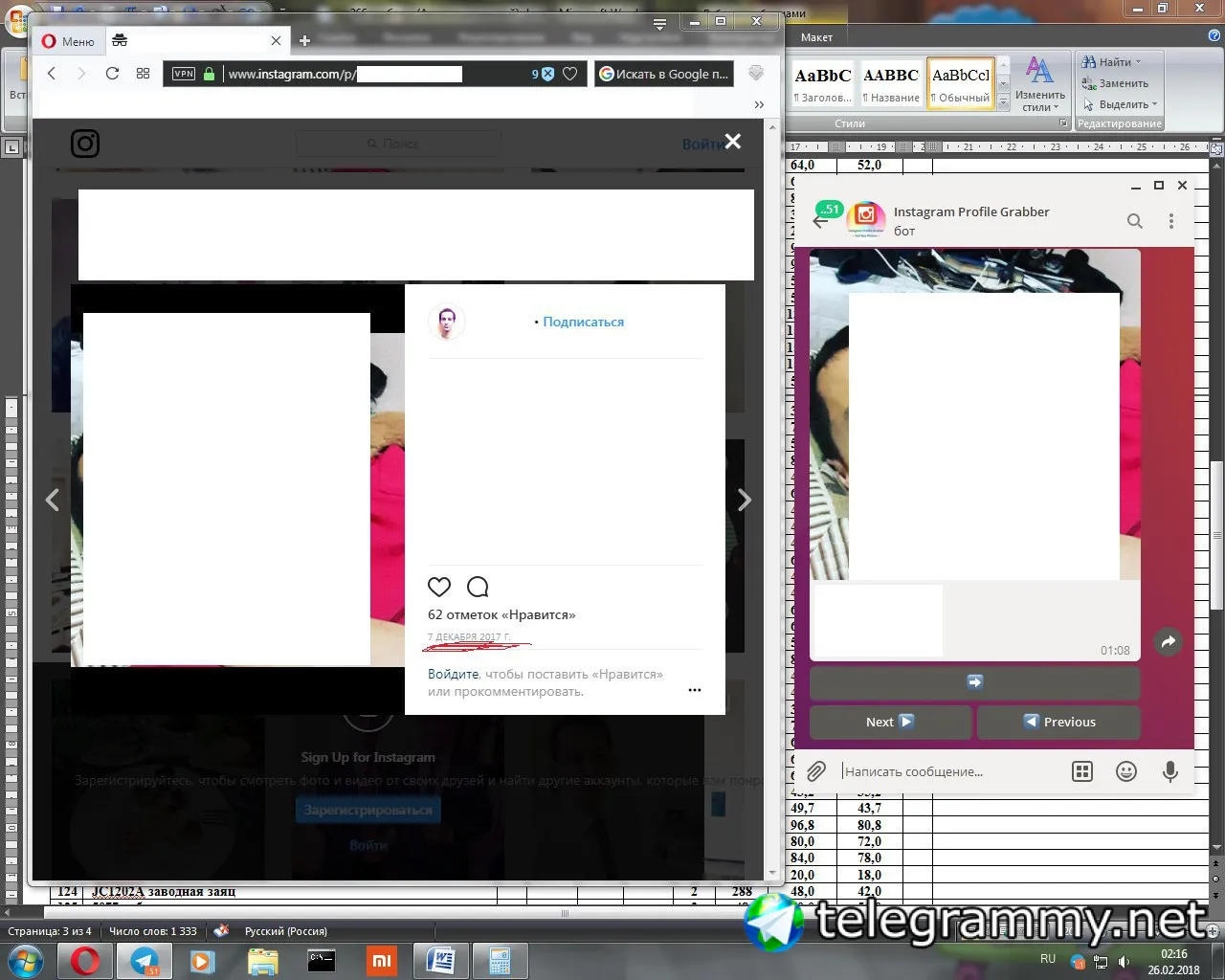Open the Выделить dropdown in Word
This screenshot has width=1225, height=980.
coord(1120,104)
